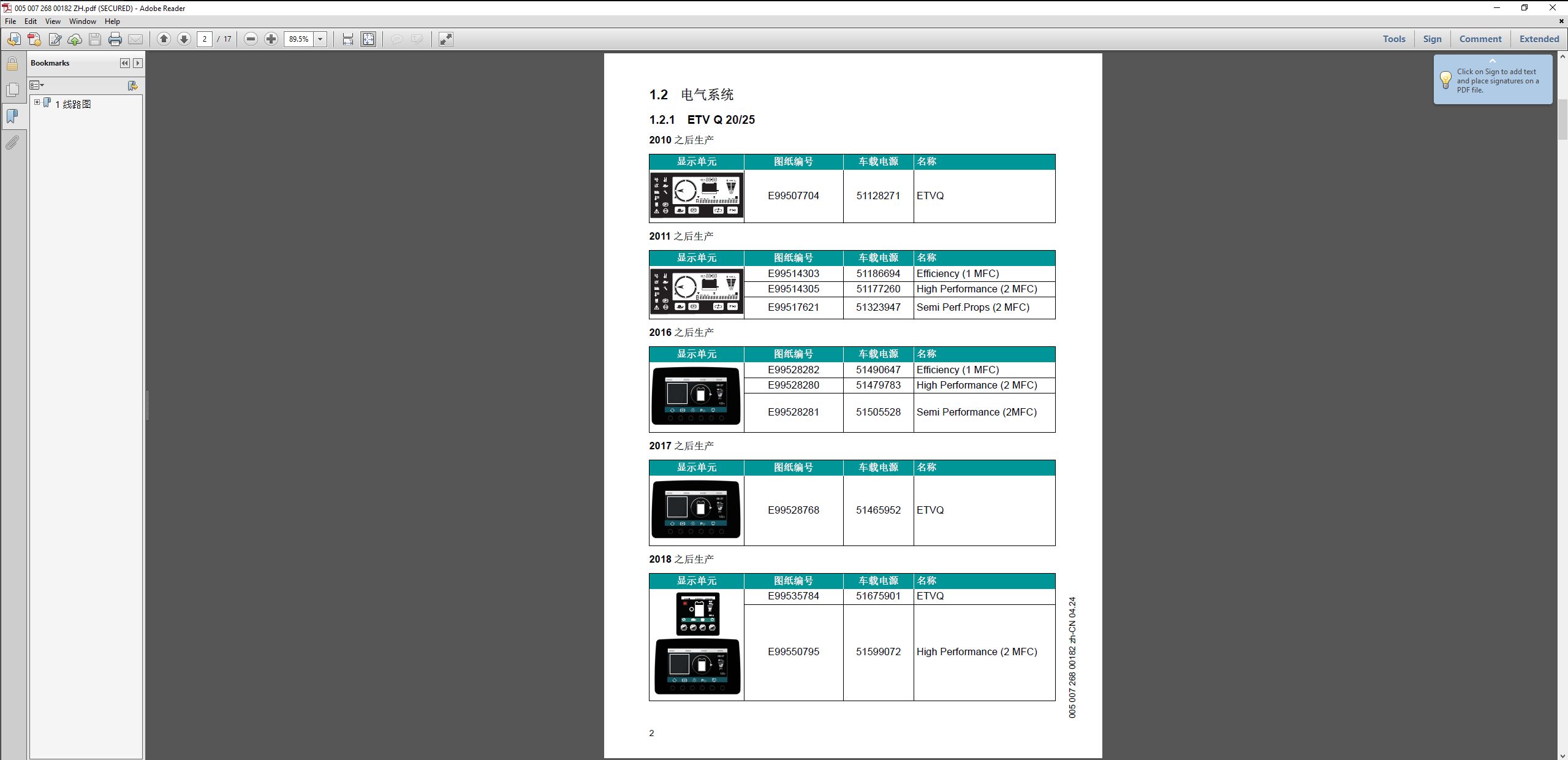The image size is (1568, 760).
Task: Click the scroll up arrow of scrollbar
Action: point(1562,56)
